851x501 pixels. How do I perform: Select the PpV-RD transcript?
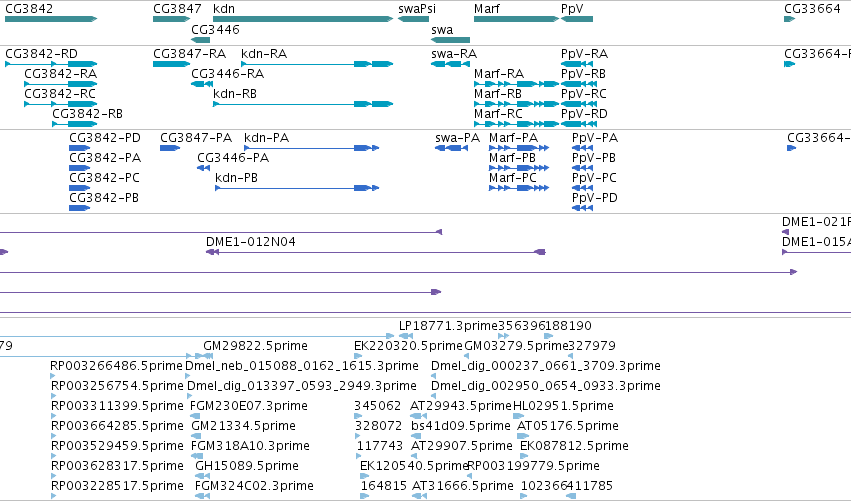click(579, 124)
